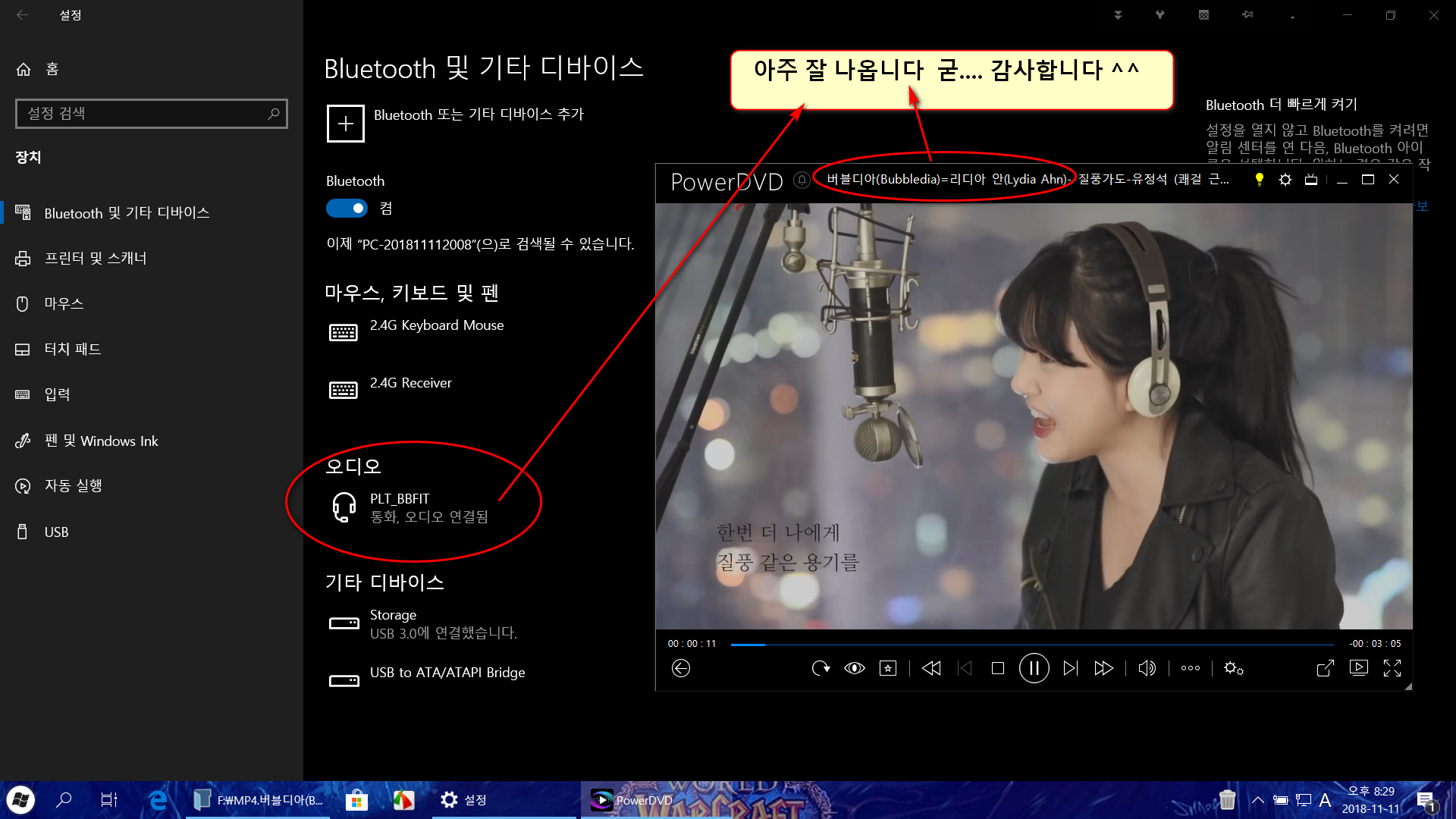Click the remaining time -00:03:05 display
The height and width of the screenshot is (819, 1456).
click(1375, 644)
